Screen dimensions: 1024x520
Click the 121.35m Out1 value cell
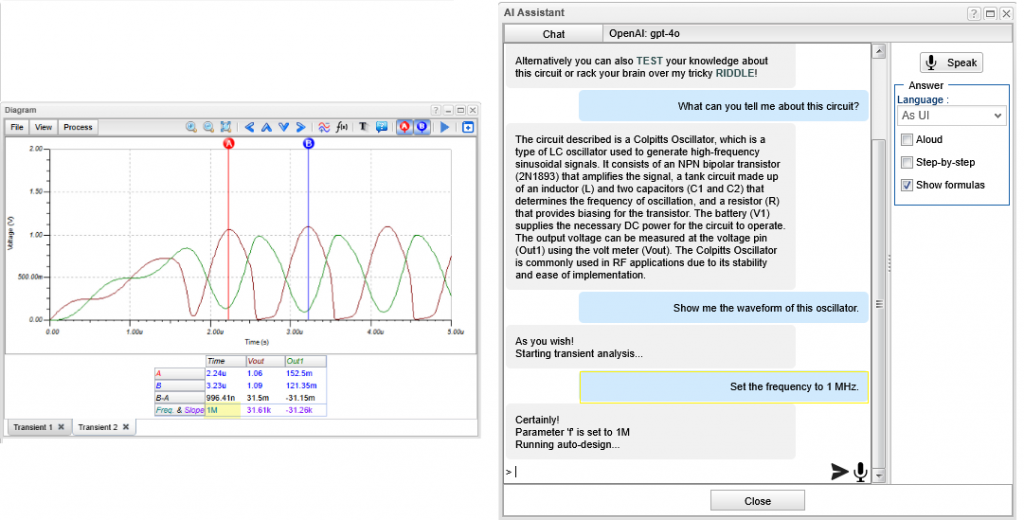tap(305, 385)
